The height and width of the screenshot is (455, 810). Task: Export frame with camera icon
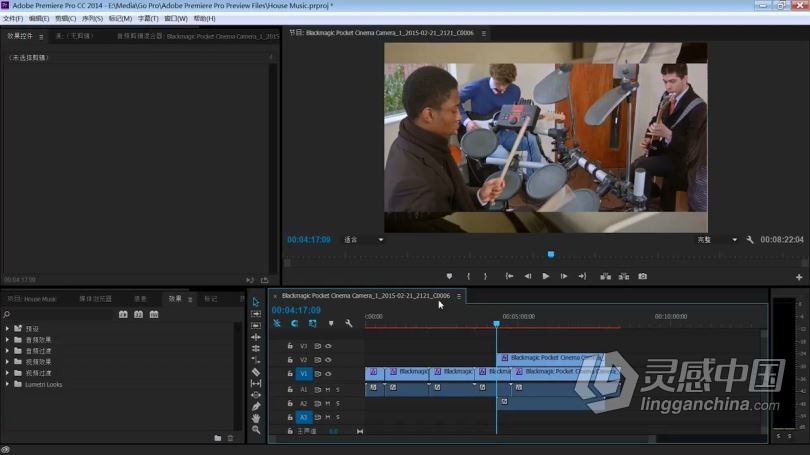pos(642,277)
